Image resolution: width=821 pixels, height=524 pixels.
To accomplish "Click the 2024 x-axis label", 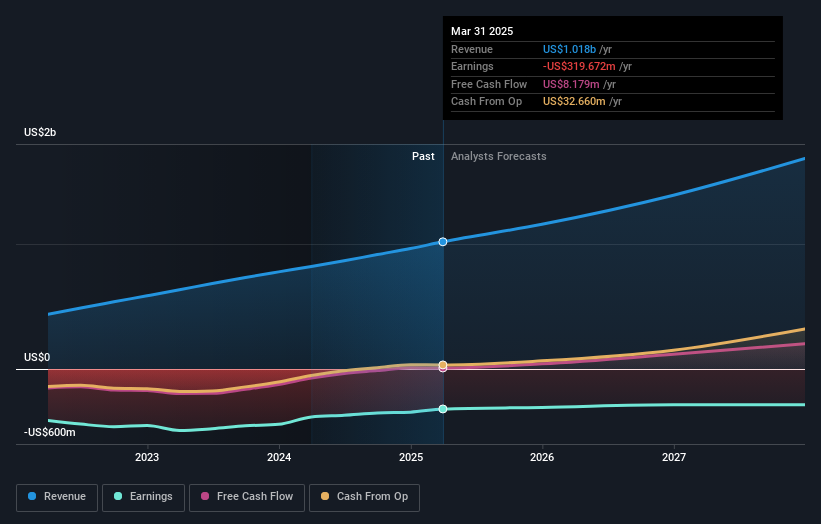I will coord(279,458).
